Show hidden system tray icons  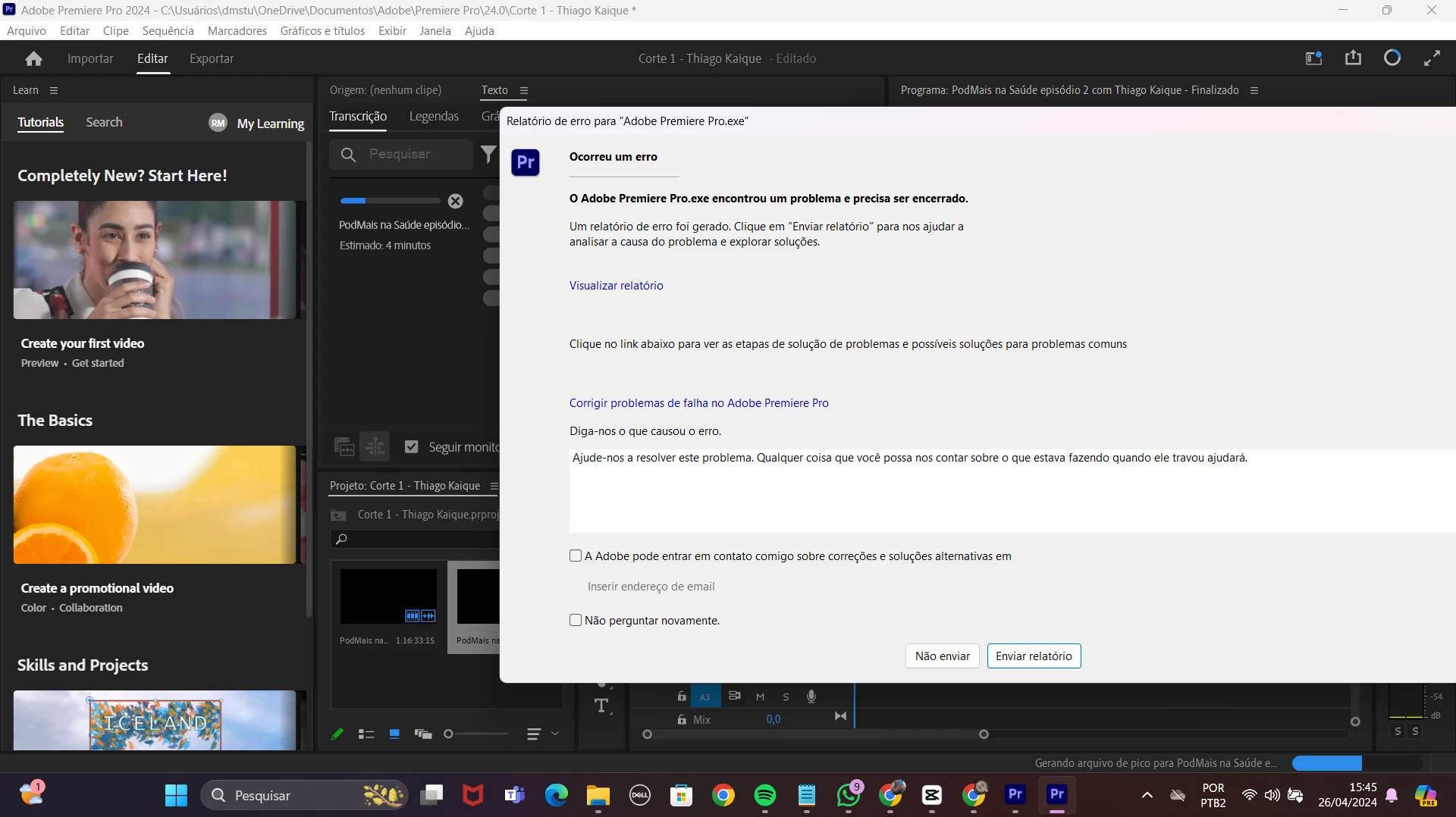[x=1147, y=795]
